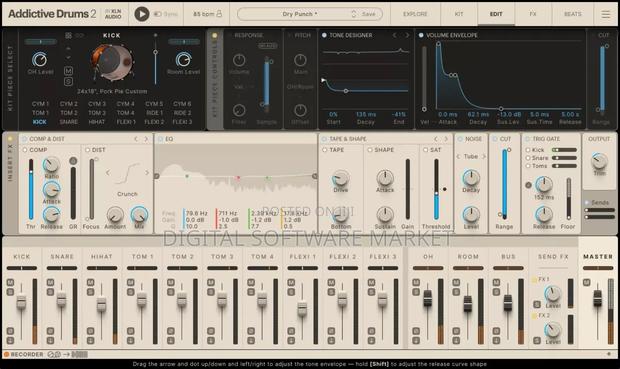Step presets with the up-down arrows
The image size is (620, 369).
[353, 14]
